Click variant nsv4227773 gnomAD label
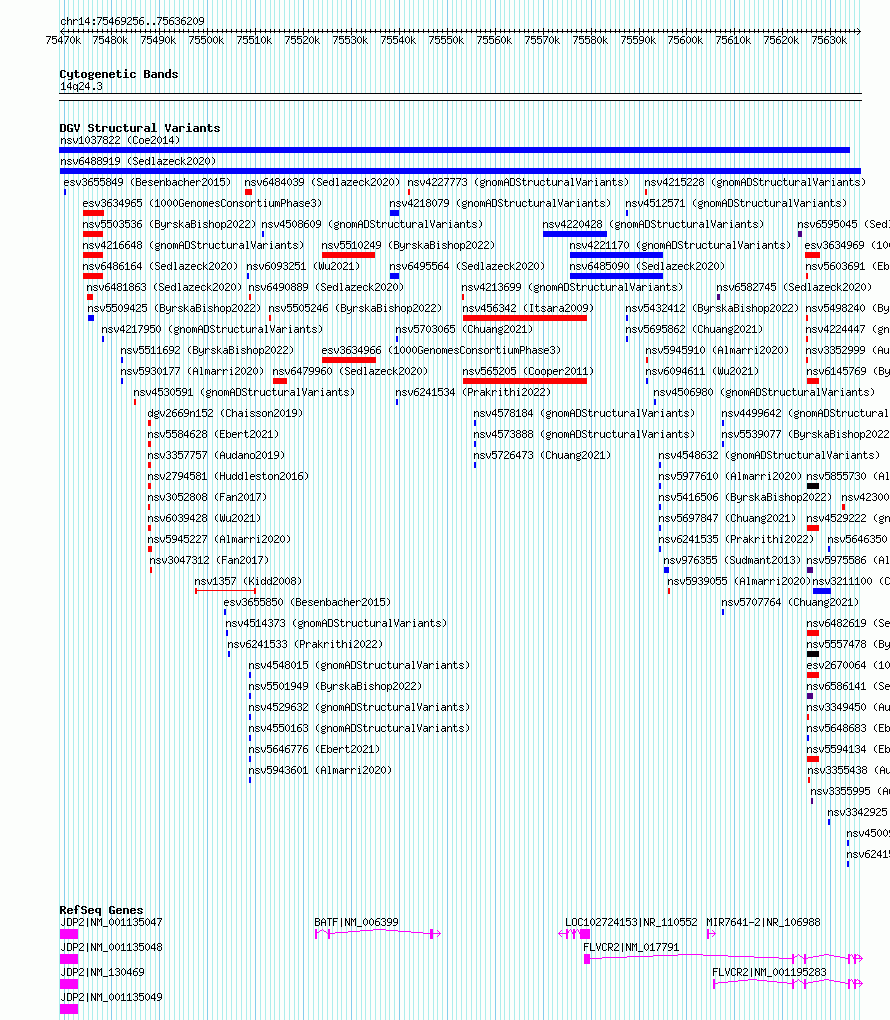890x1020 pixels. pyautogui.click(x=519, y=182)
